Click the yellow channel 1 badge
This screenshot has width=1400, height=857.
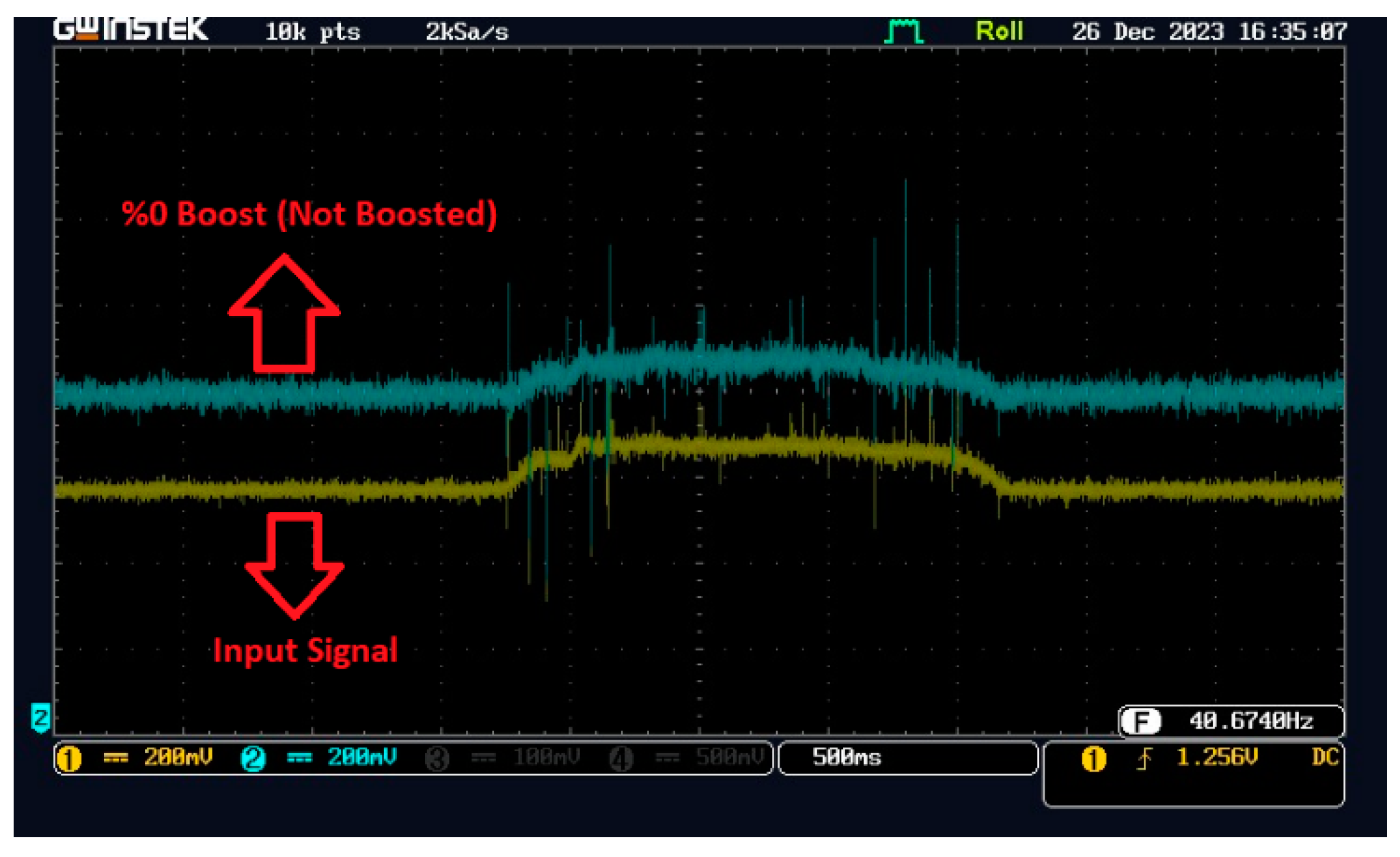(x=69, y=759)
